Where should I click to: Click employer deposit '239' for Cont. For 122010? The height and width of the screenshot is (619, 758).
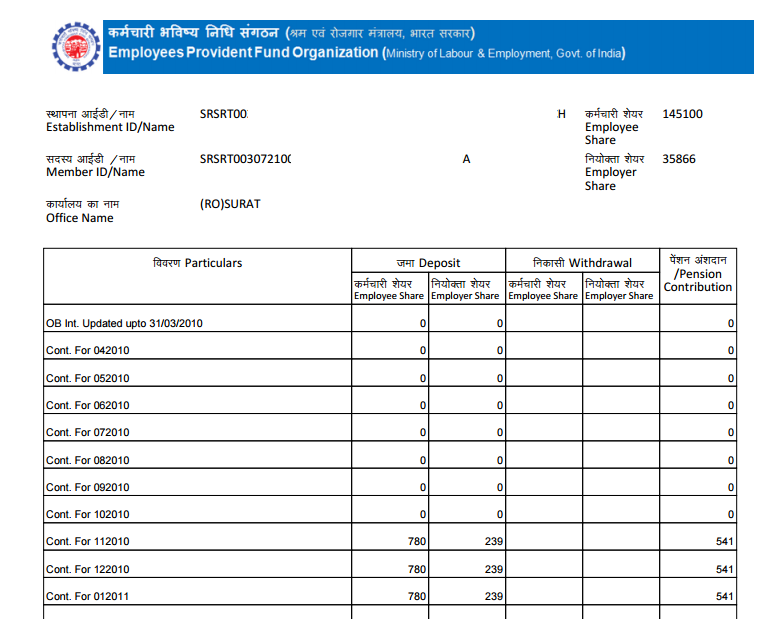[494, 570]
